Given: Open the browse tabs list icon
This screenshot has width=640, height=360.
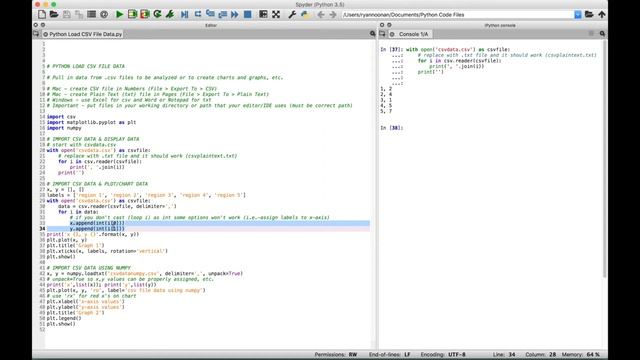Looking at the screenshot, I should click(x=91, y=14).
